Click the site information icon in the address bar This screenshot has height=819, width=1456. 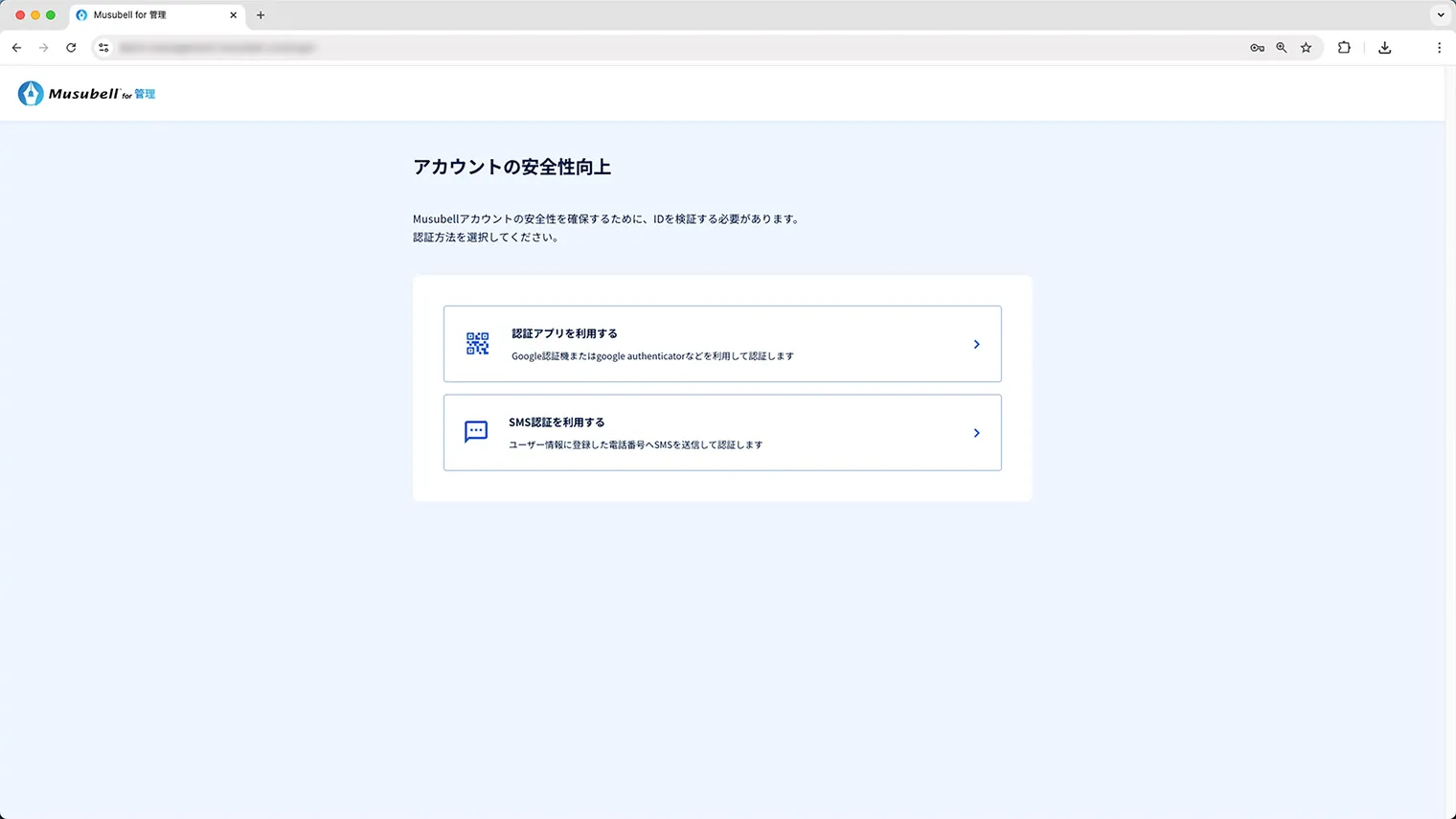click(102, 47)
